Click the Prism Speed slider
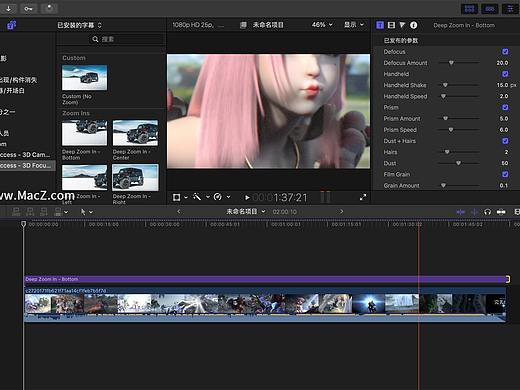The image size is (520, 390). pyautogui.click(x=459, y=130)
